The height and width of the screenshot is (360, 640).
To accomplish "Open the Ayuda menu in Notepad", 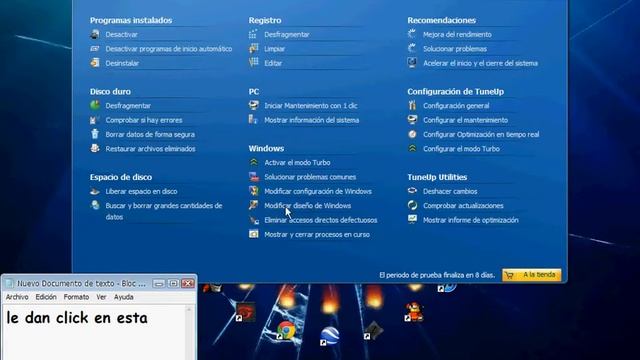I will [124, 297].
